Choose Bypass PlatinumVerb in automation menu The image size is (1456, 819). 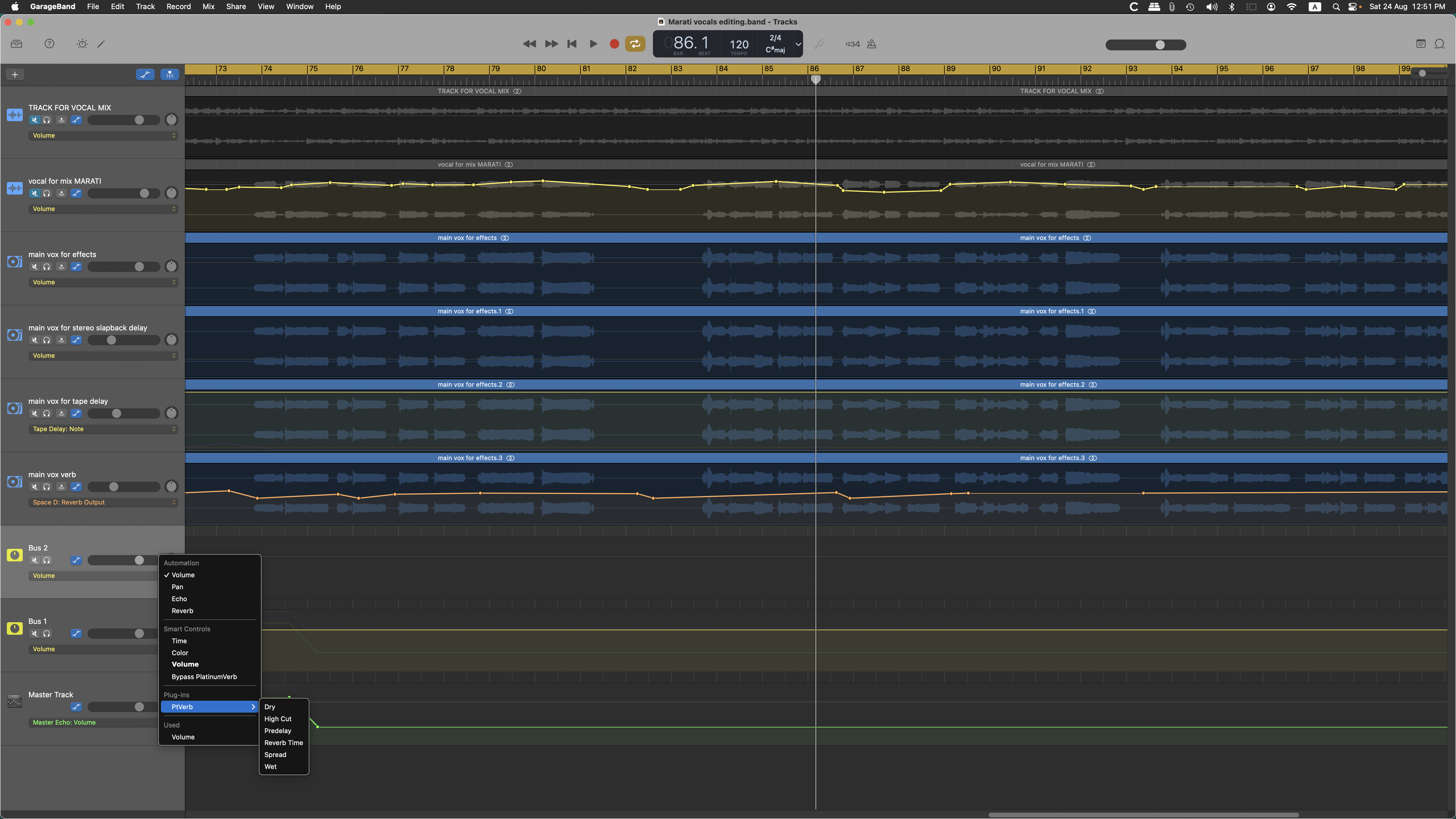point(204,677)
